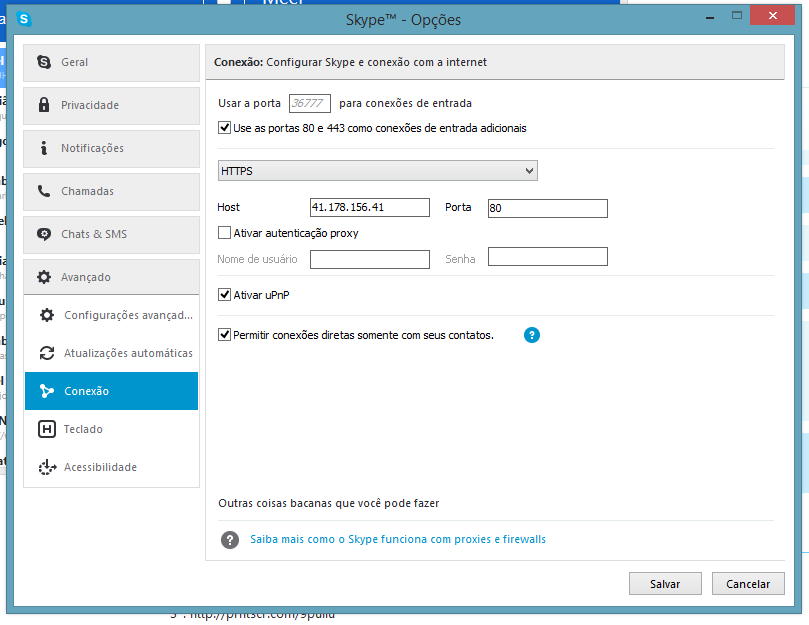Image resolution: width=809 pixels, height=625 pixels.
Task: Open the Acessibilidade settings
Action: (111, 467)
